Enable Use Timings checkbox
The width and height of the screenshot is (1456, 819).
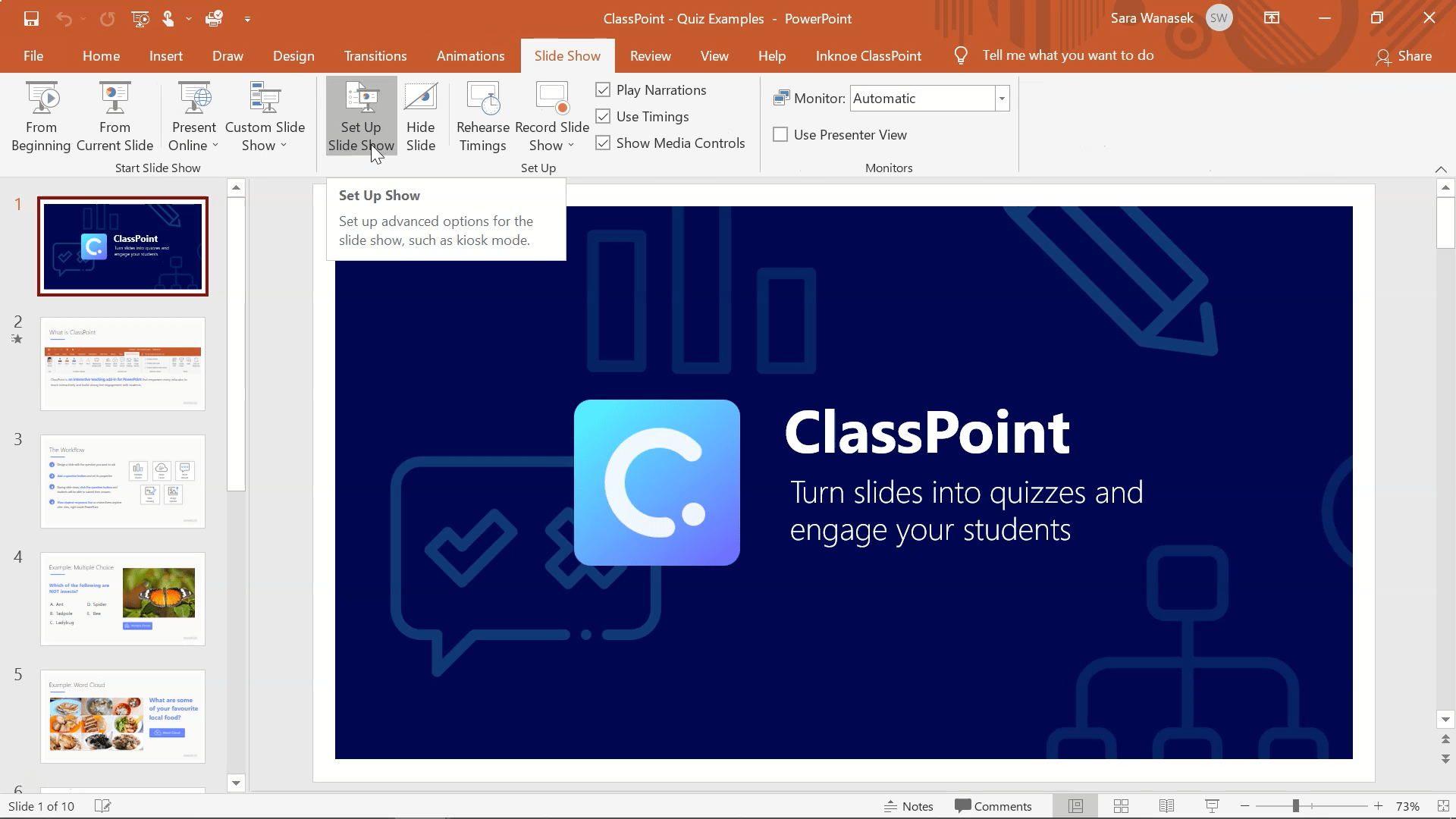603,116
